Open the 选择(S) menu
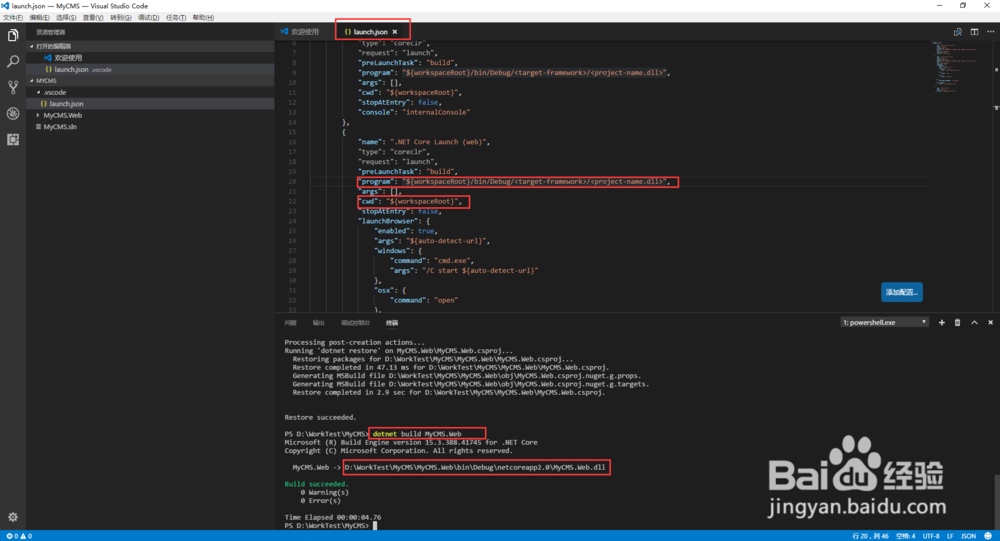 tap(66, 18)
